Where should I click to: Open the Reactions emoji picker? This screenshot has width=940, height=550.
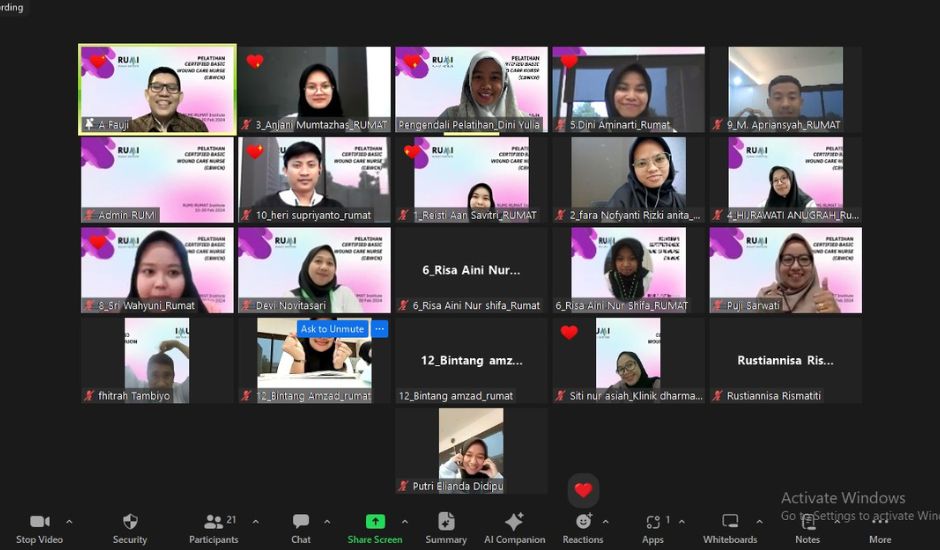[x=583, y=522]
